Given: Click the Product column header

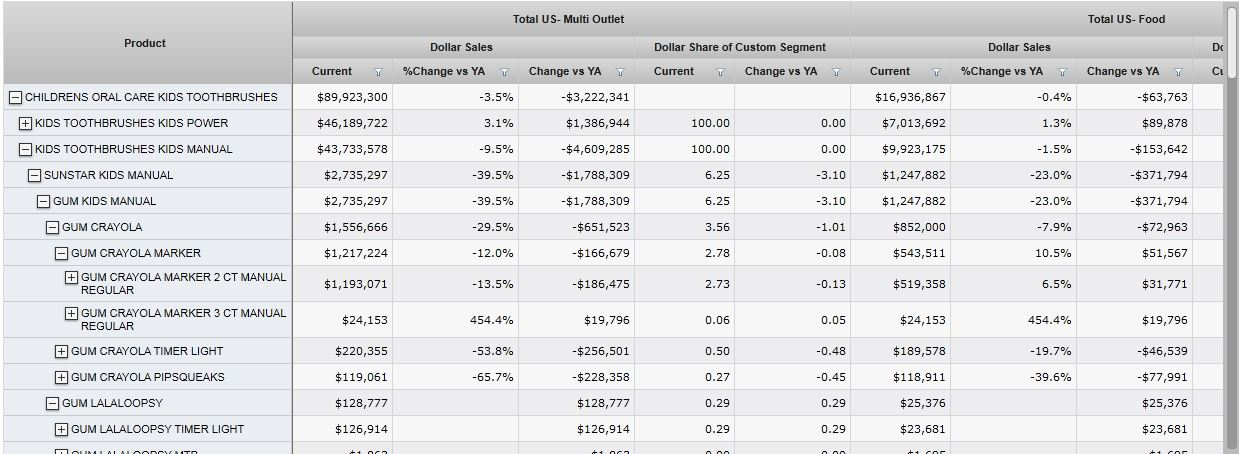Looking at the screenshot, I should tap(145, 43).
